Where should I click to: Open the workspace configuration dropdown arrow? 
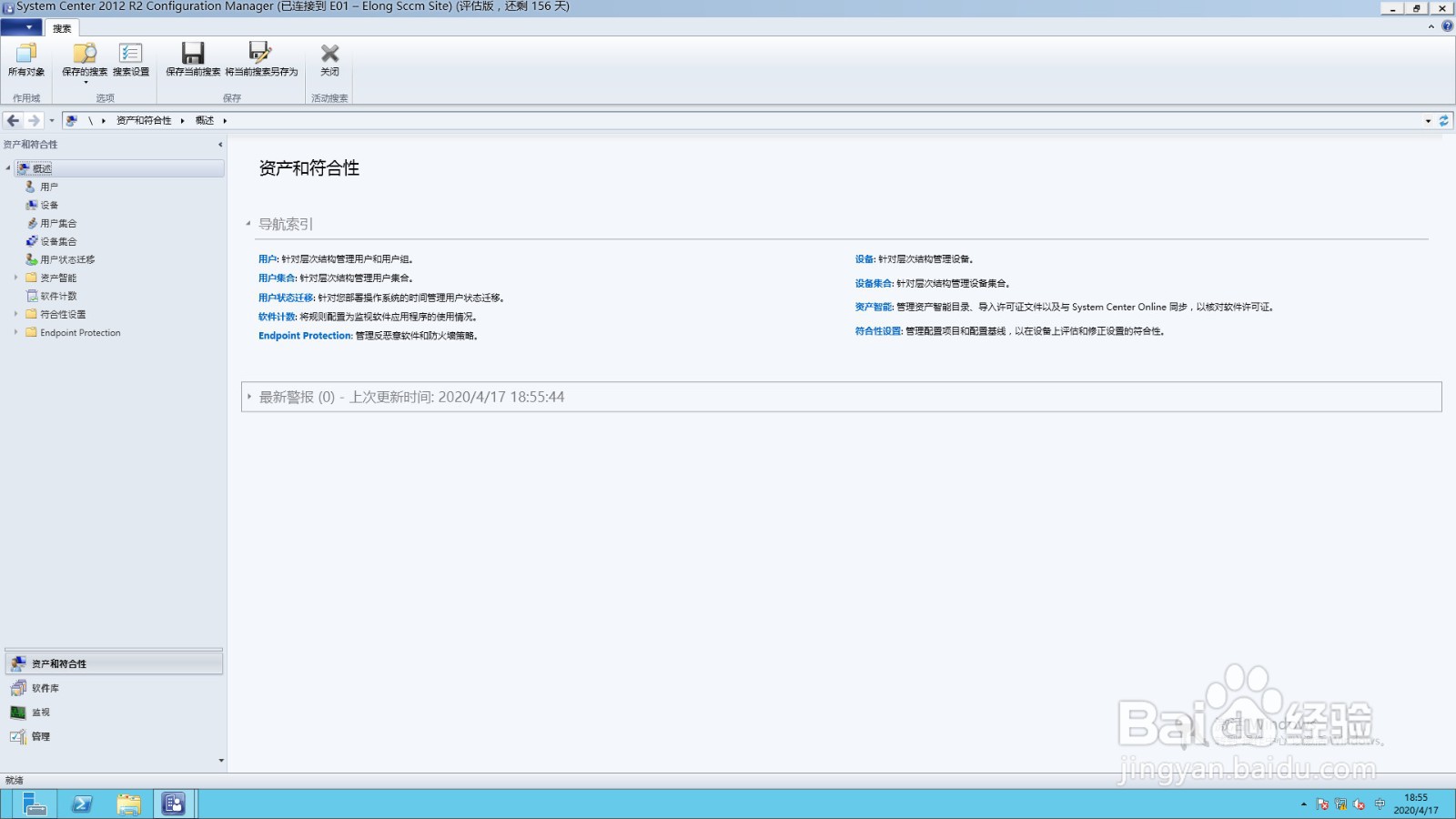(221, 760)
